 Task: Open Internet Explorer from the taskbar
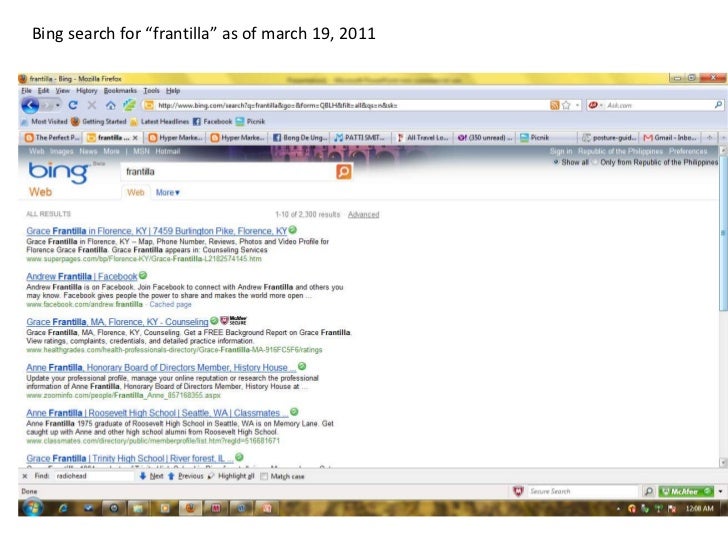point(63,508)
